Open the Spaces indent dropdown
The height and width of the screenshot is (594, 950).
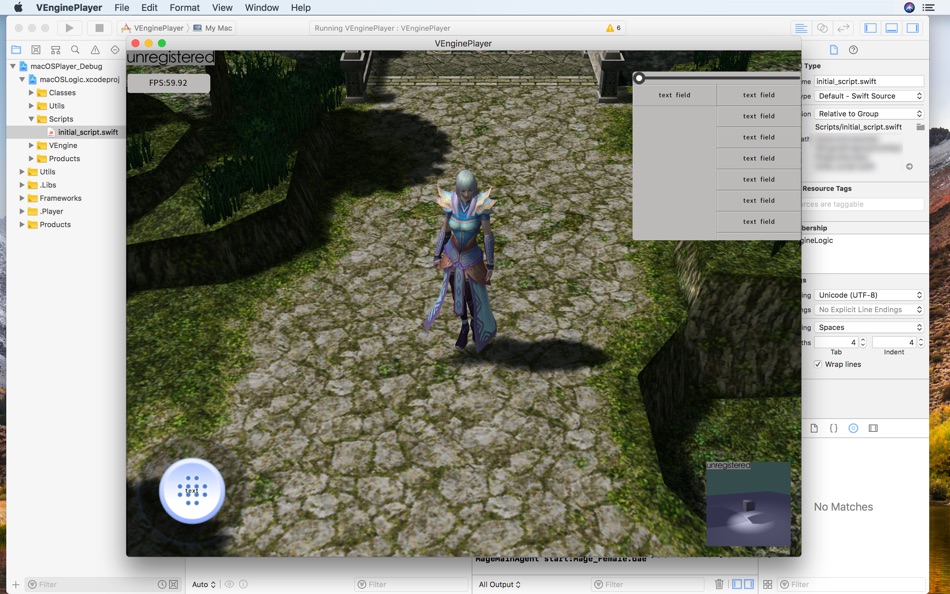[869, 327]
